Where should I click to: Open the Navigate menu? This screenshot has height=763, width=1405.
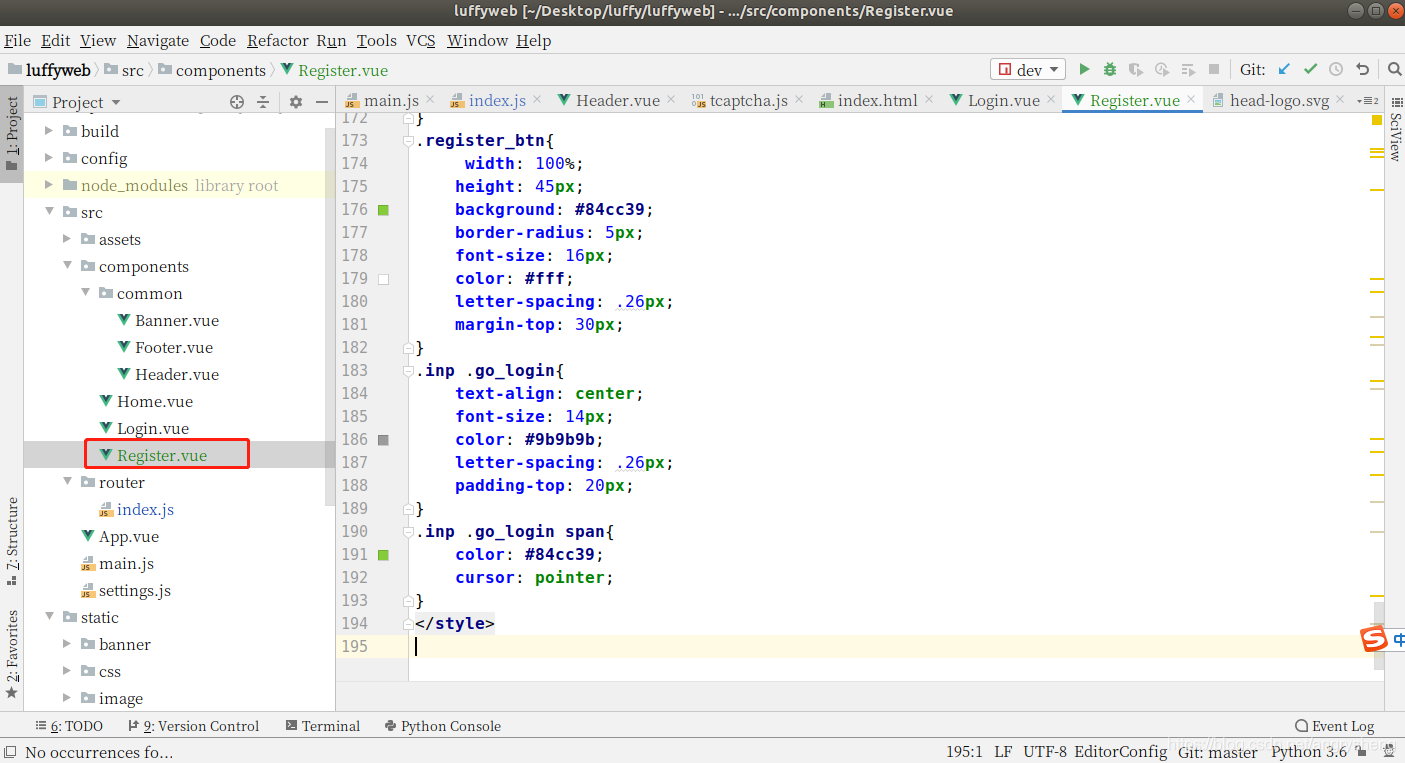tap(158, 40)
